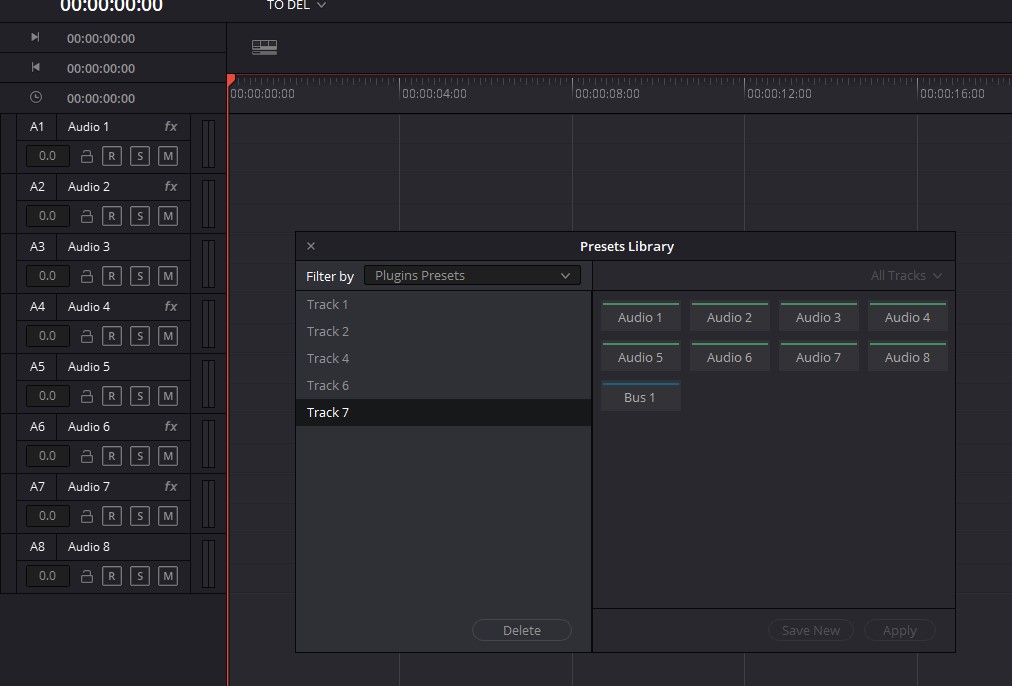Click fx icon on Audio 1 track
Viewport: 1012px width, 686px height.
click(x=170, y=126)
